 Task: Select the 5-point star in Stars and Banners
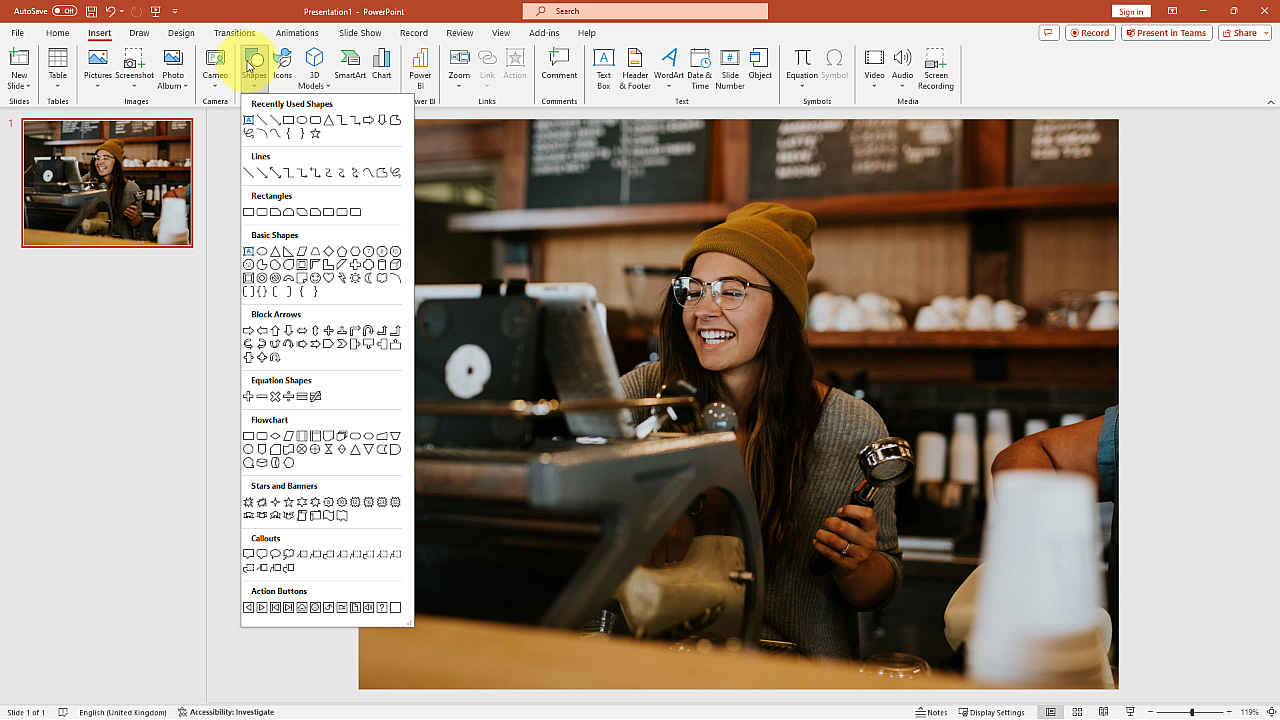pos(288,502)
